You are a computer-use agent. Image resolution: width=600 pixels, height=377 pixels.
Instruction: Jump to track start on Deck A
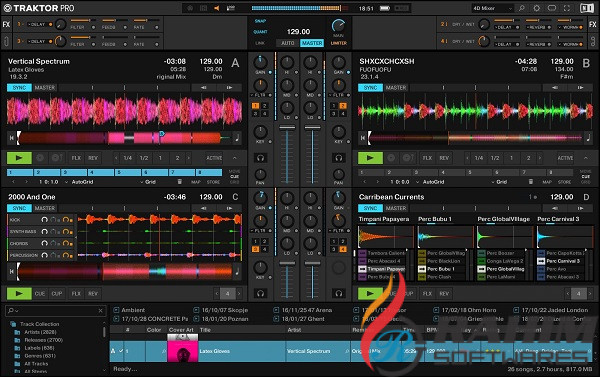point(11,138)
